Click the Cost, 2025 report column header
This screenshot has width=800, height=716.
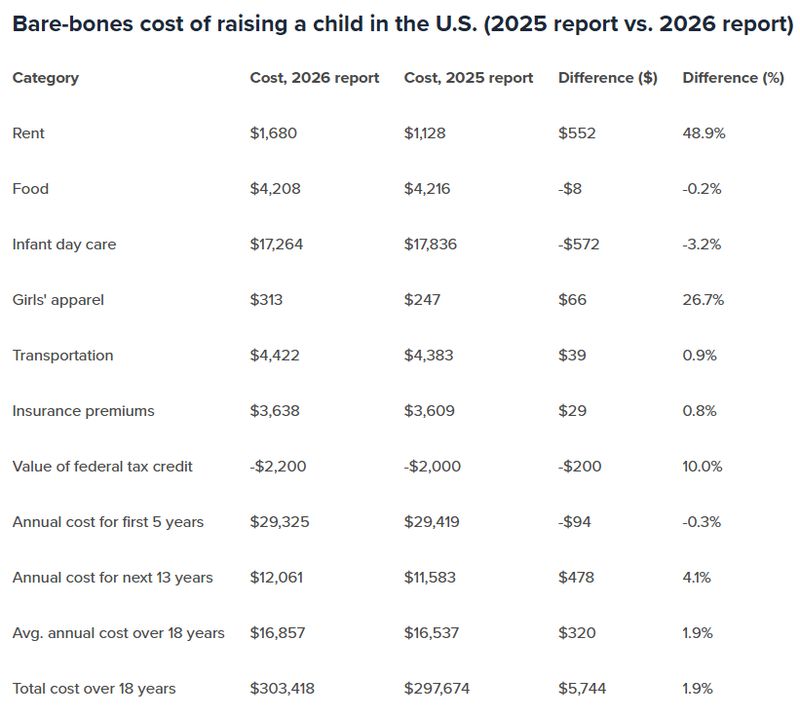click(468, 78)
